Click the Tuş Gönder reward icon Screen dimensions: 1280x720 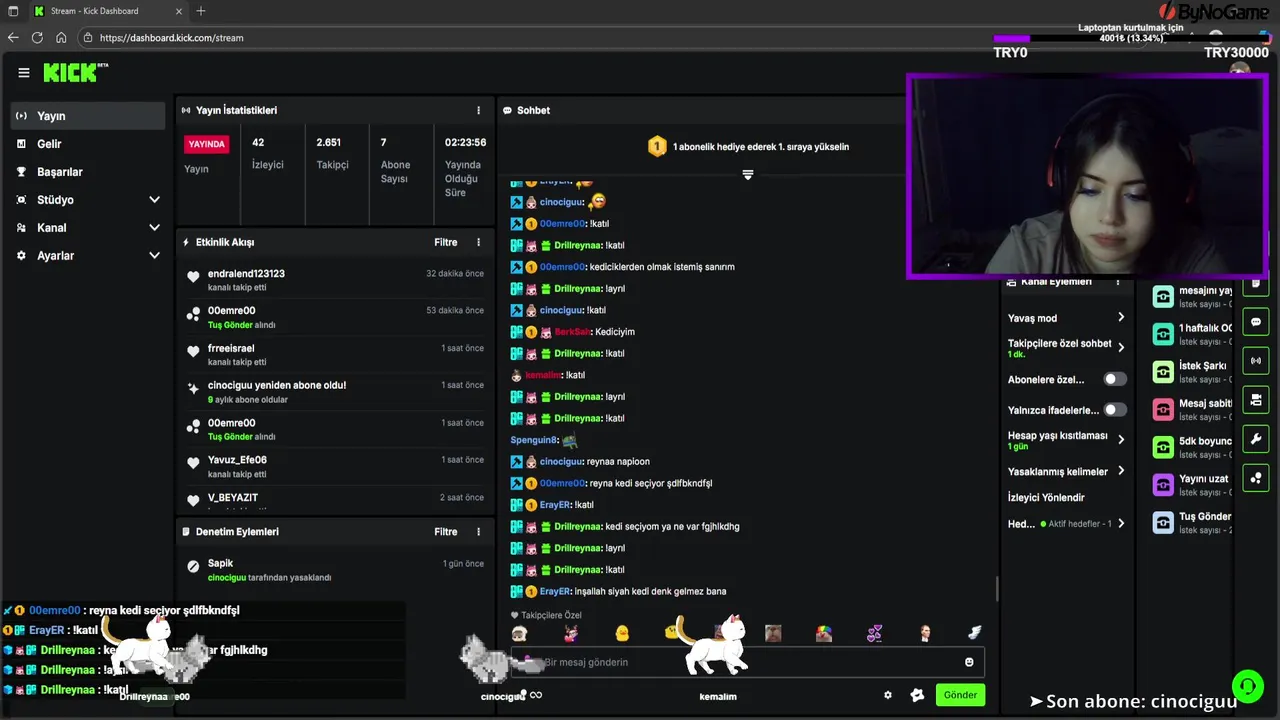click(x=1163, y=522)
